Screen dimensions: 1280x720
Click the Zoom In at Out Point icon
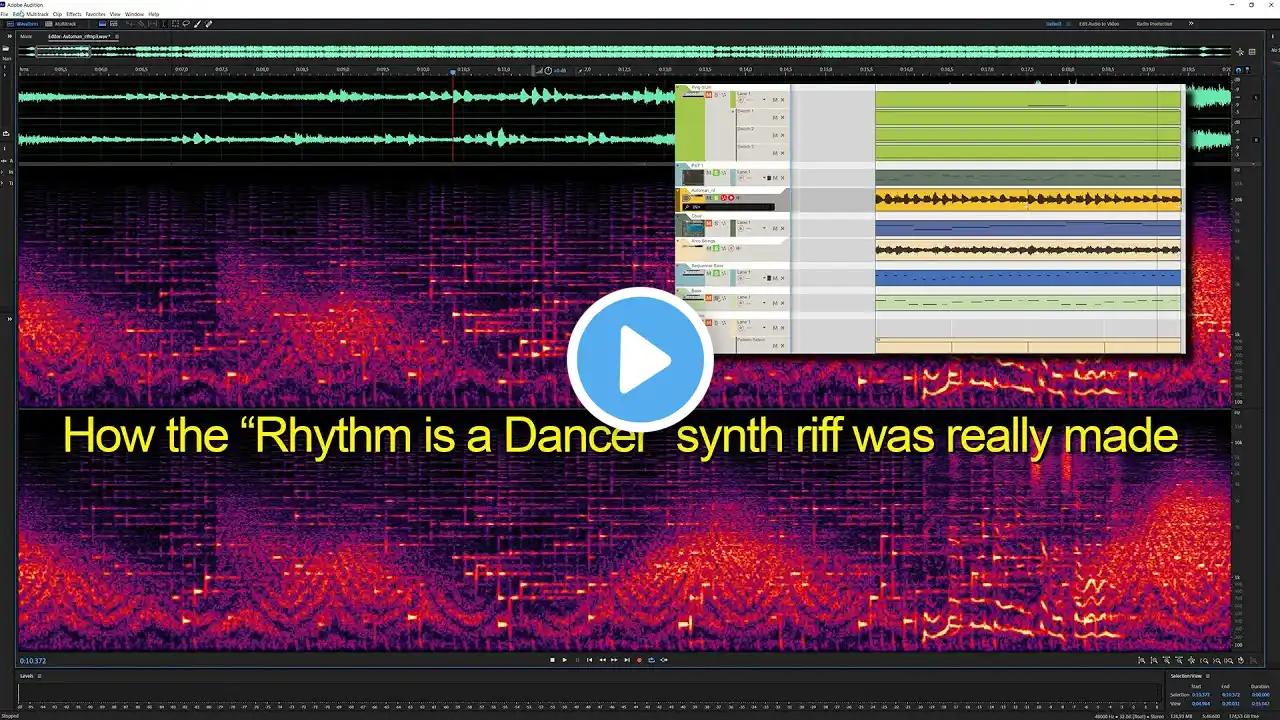point(1217,660)
